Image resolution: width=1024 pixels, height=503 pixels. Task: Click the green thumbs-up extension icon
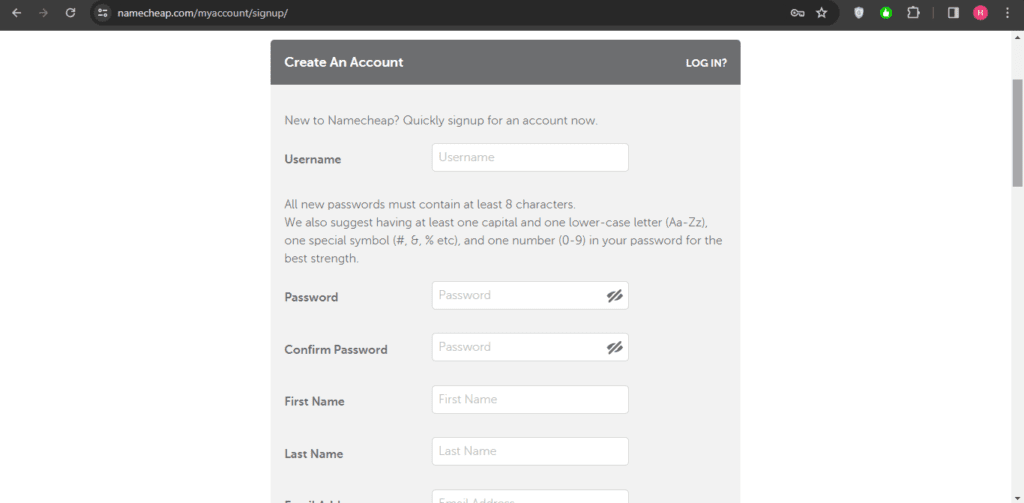point(886,12)
